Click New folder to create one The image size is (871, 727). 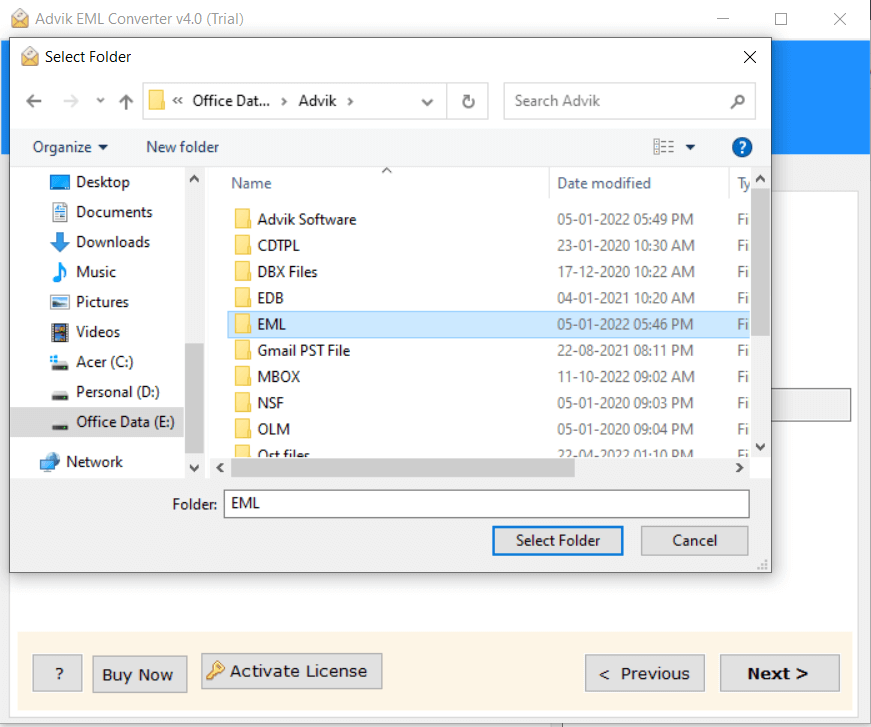click(182, 147)
